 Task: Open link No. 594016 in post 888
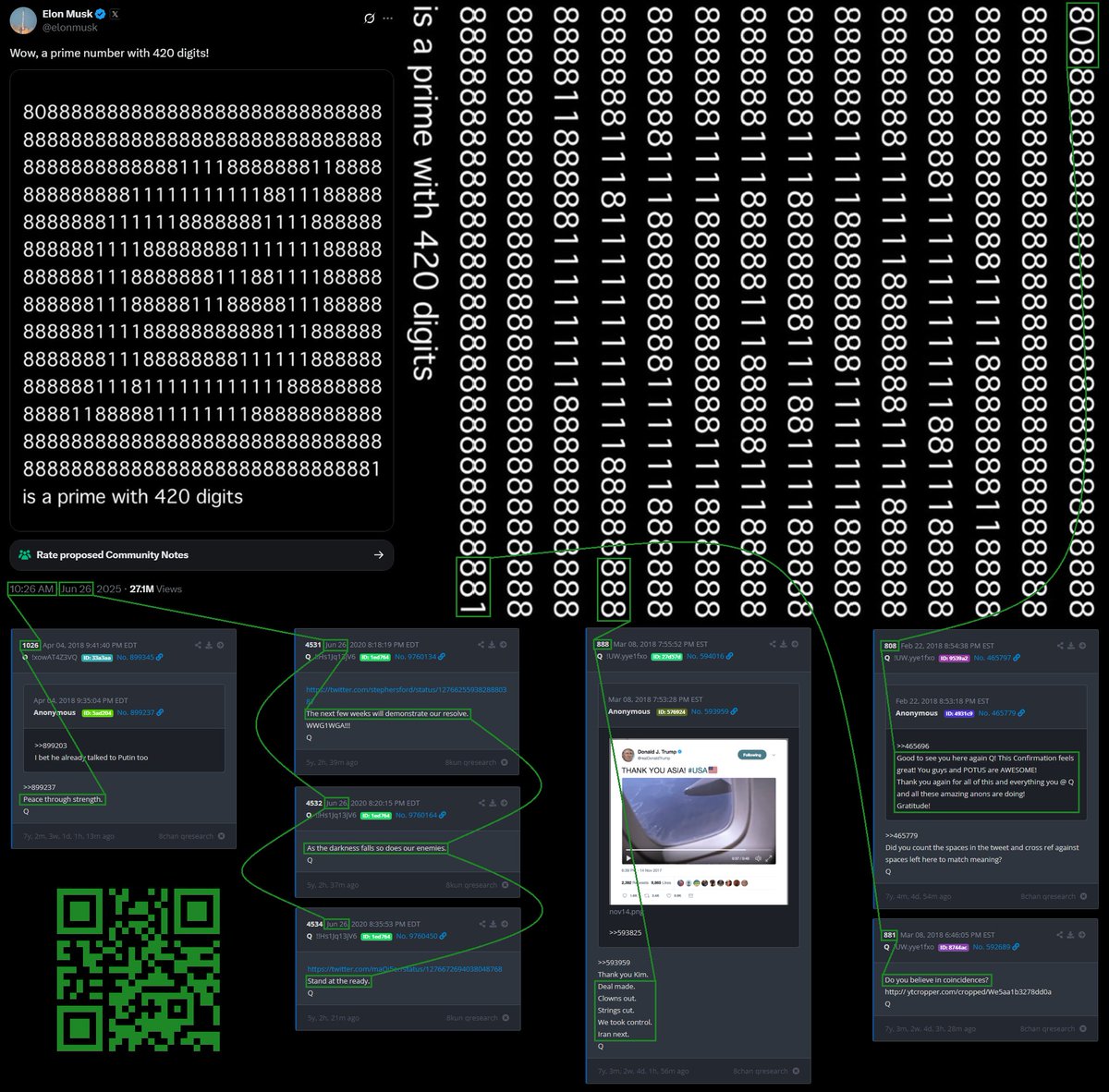(710, 656)
